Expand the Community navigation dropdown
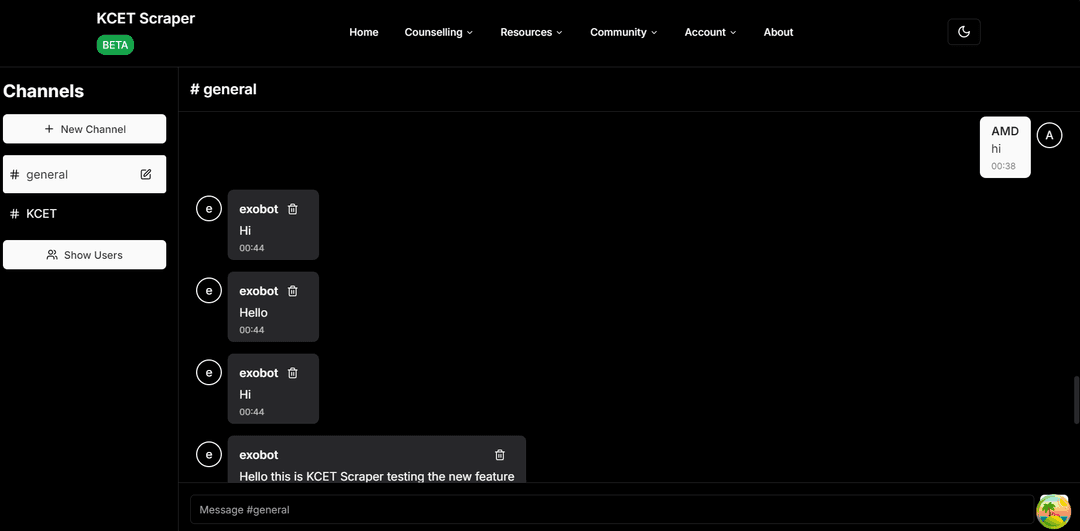Screen dimensions: 1080x531 tap(623, 32)
